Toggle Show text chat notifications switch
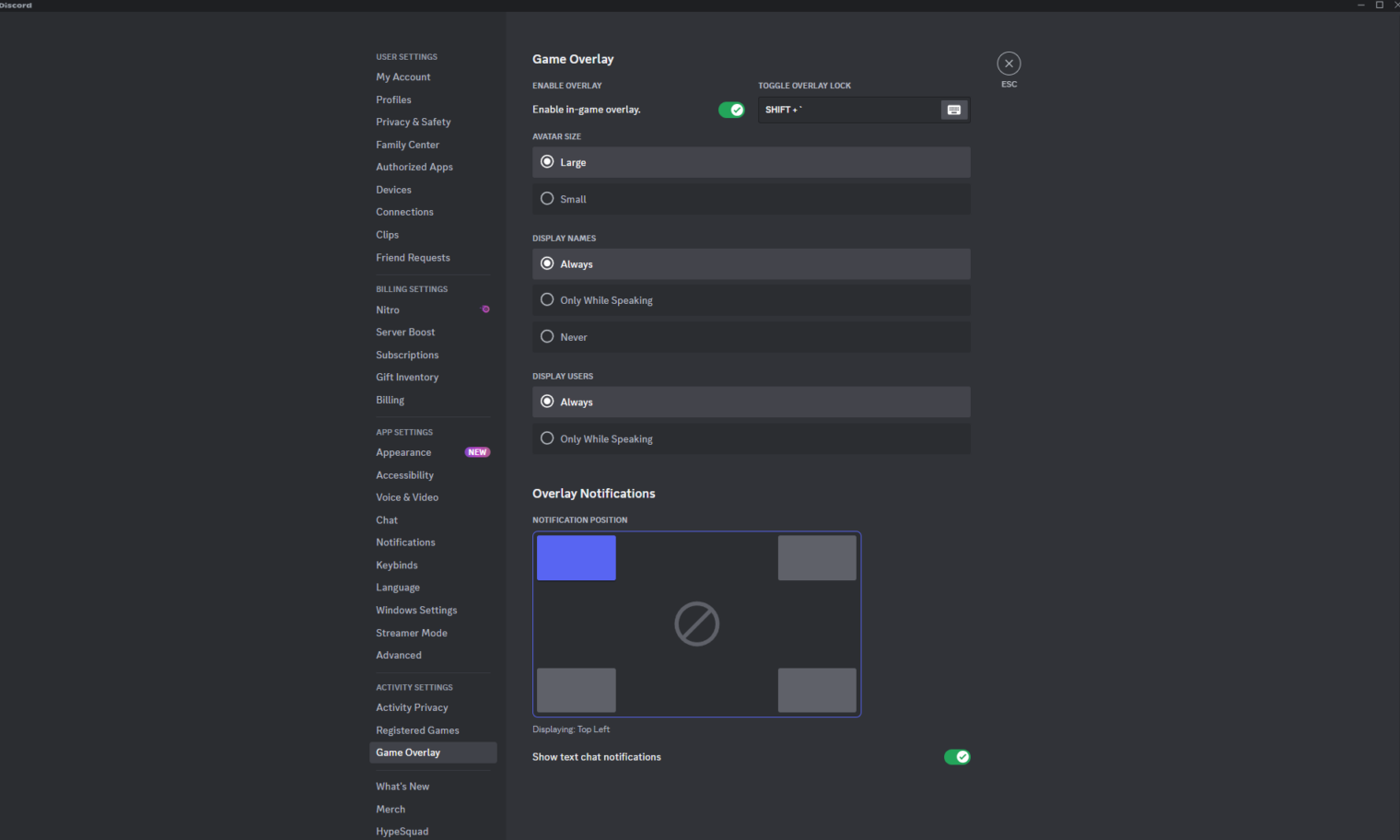1400x840 pixels. (957, 757)
